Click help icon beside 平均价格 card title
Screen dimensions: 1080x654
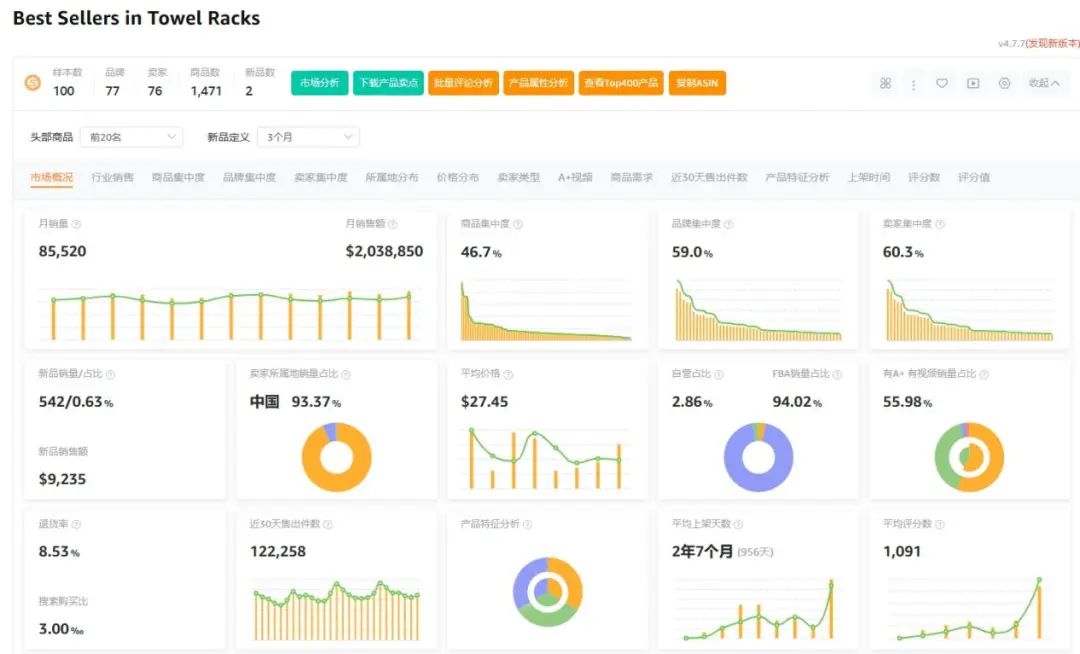[508, 375]
